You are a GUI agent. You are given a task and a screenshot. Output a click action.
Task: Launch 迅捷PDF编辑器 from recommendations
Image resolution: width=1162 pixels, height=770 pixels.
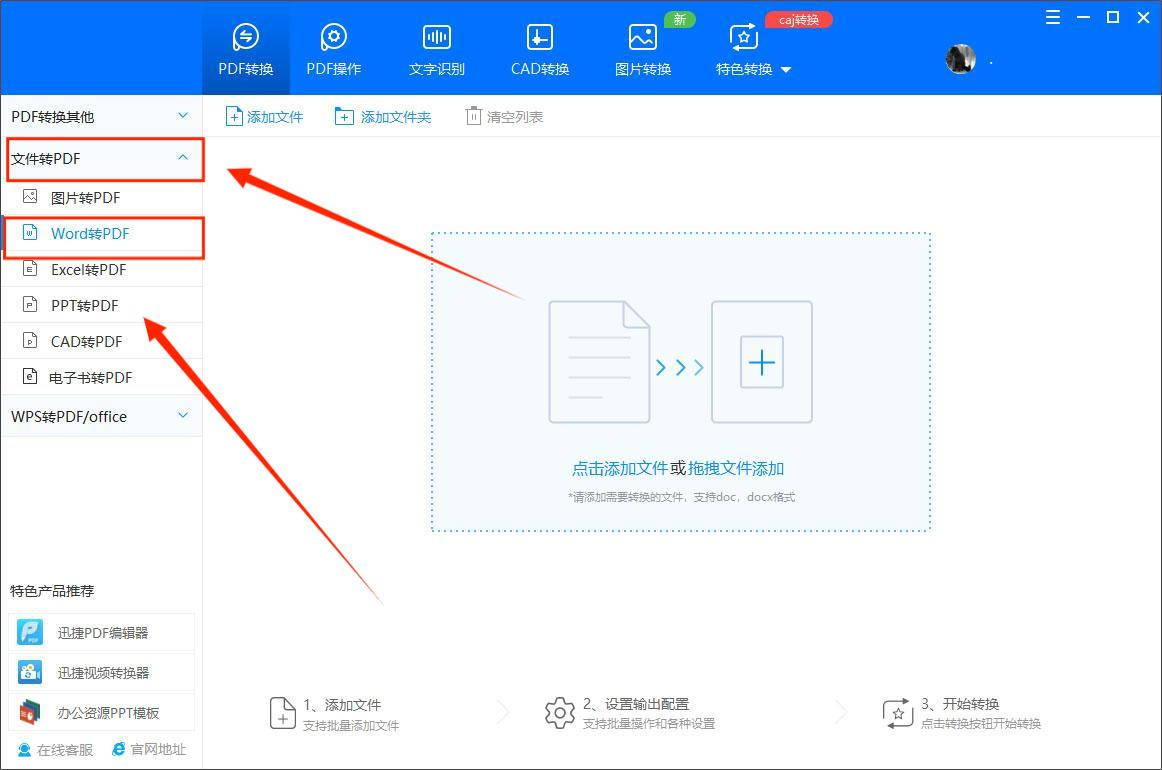click(x=101, y=631)
